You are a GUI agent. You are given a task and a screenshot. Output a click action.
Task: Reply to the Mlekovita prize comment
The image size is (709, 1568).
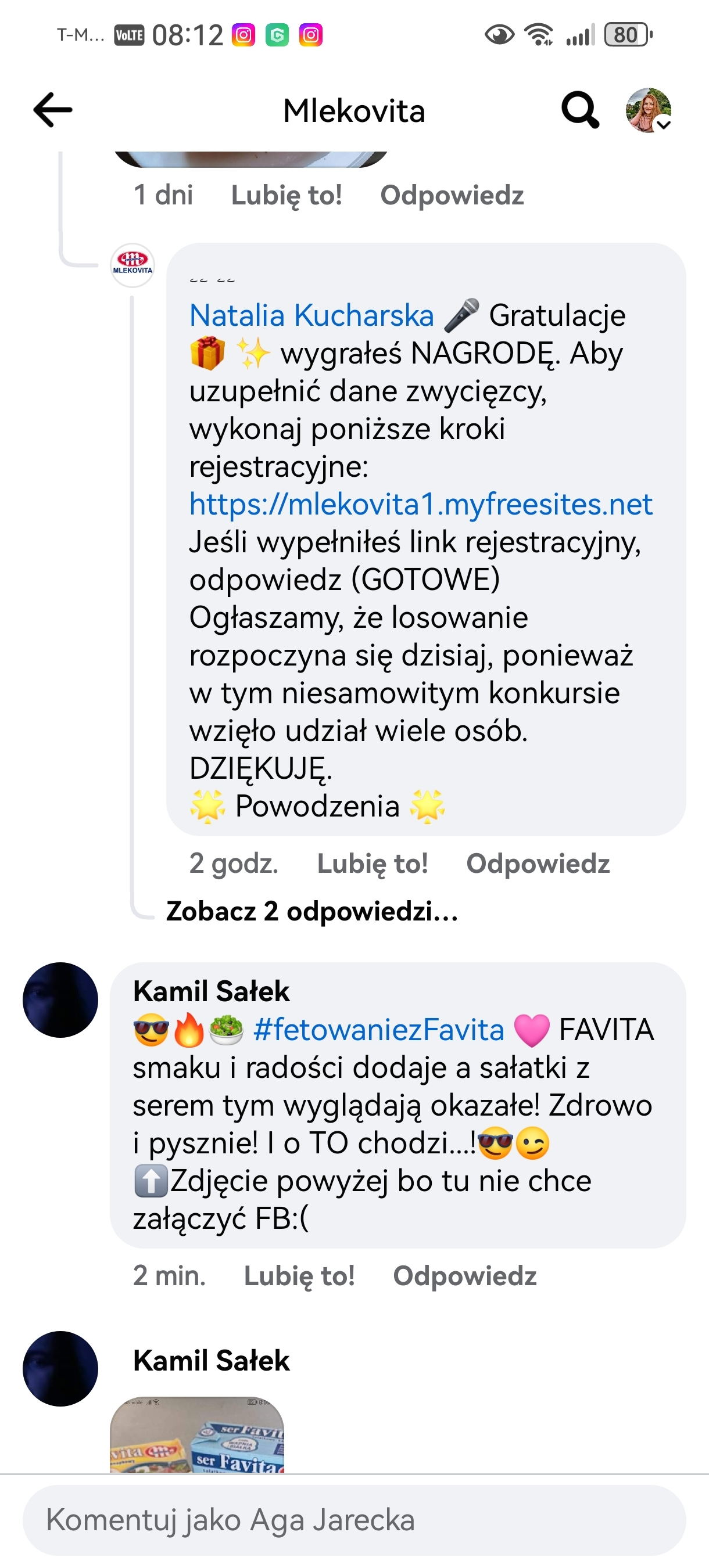538,864
